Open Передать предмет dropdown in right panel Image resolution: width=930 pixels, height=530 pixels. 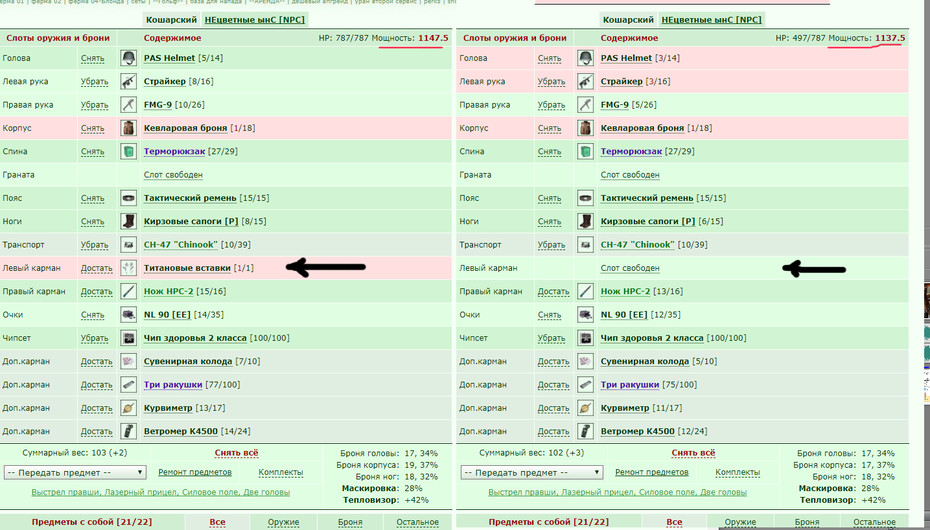[531, 472]
